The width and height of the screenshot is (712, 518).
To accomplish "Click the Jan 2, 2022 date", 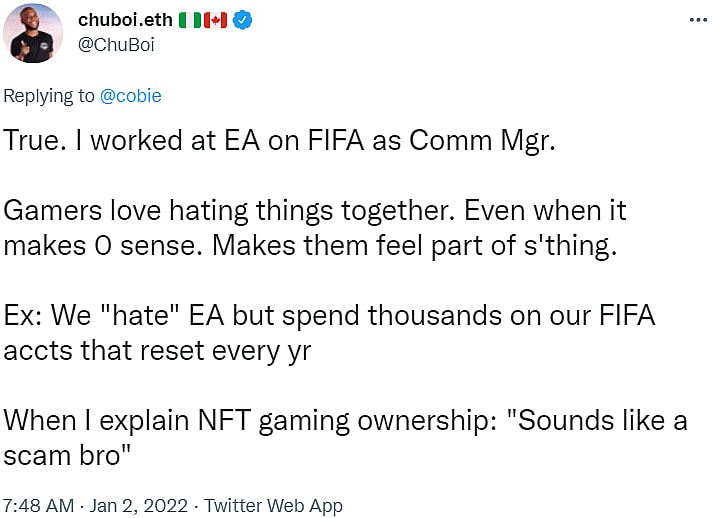I will tap(130, 505).
